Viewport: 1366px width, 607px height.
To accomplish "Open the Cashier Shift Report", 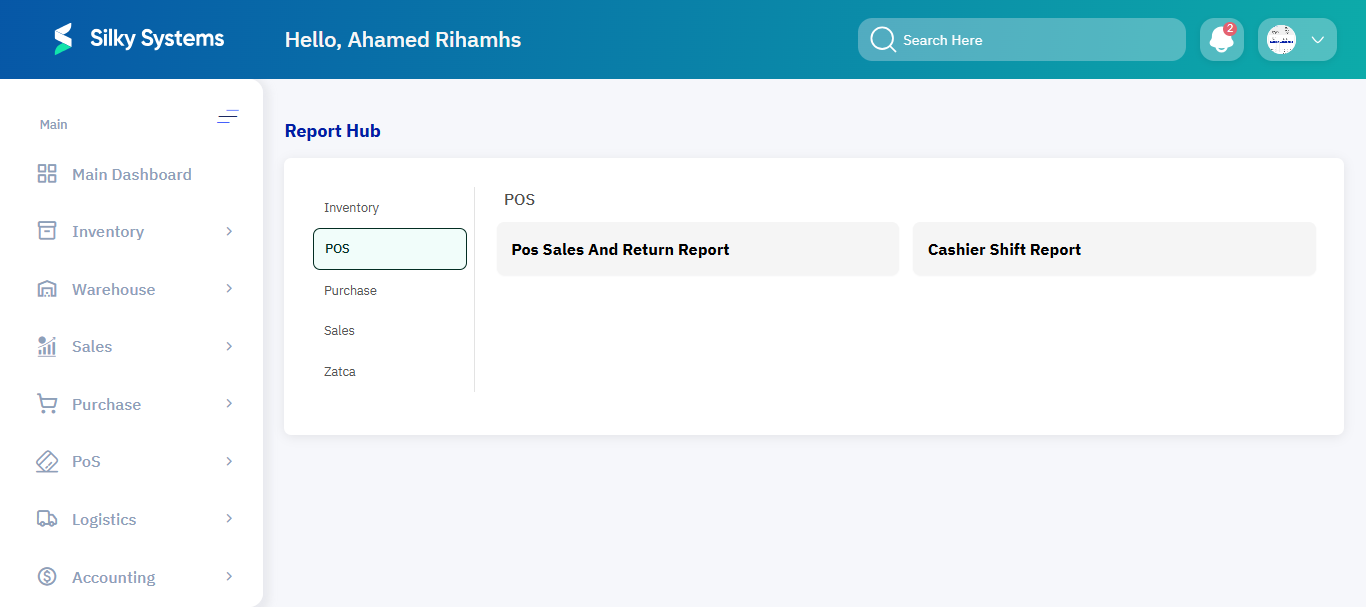I will (x=1114, y=248).
